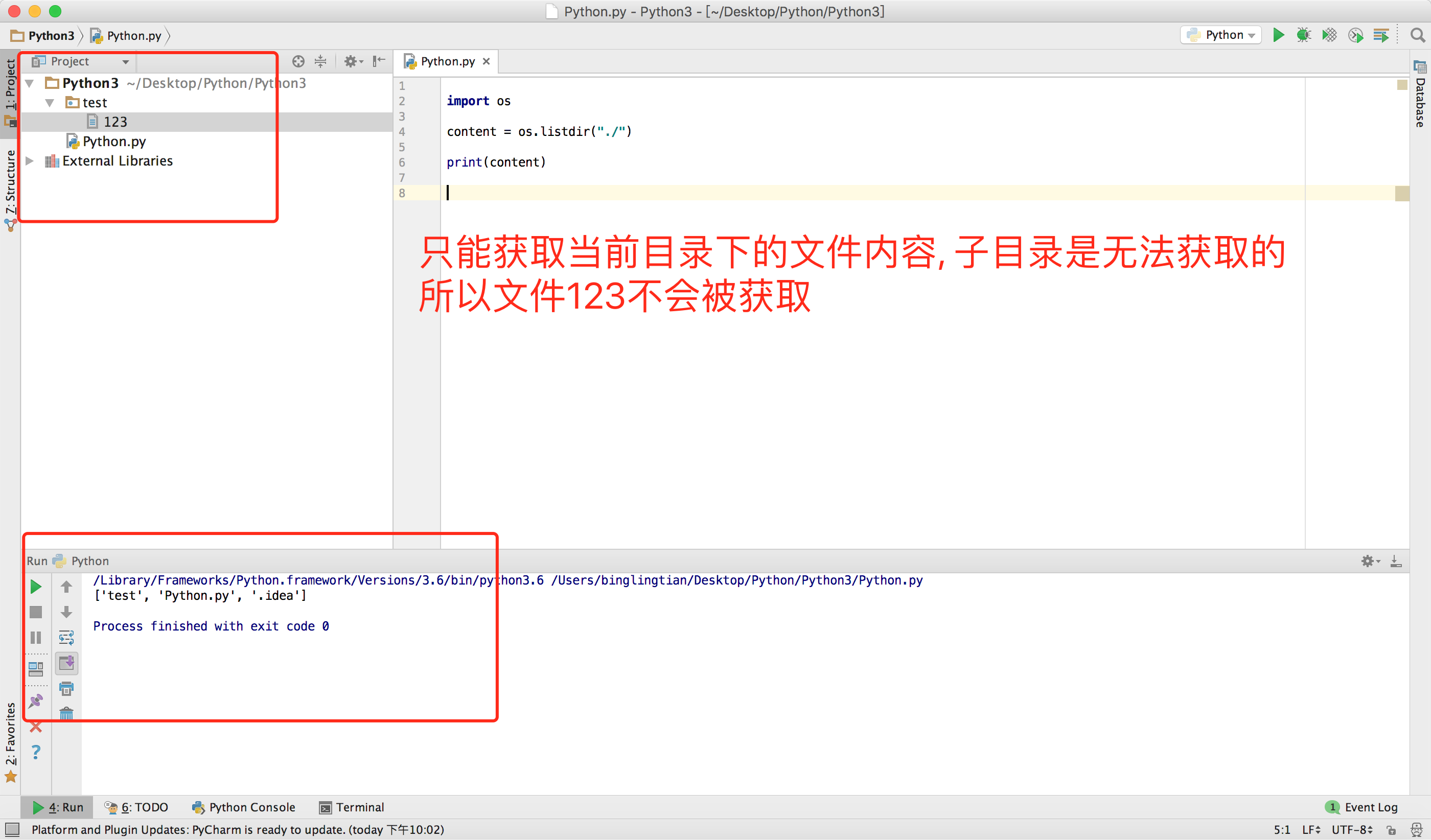Select file 123 in project tree
This screenshot has height=840, width=1431.
tap(114, 122)
